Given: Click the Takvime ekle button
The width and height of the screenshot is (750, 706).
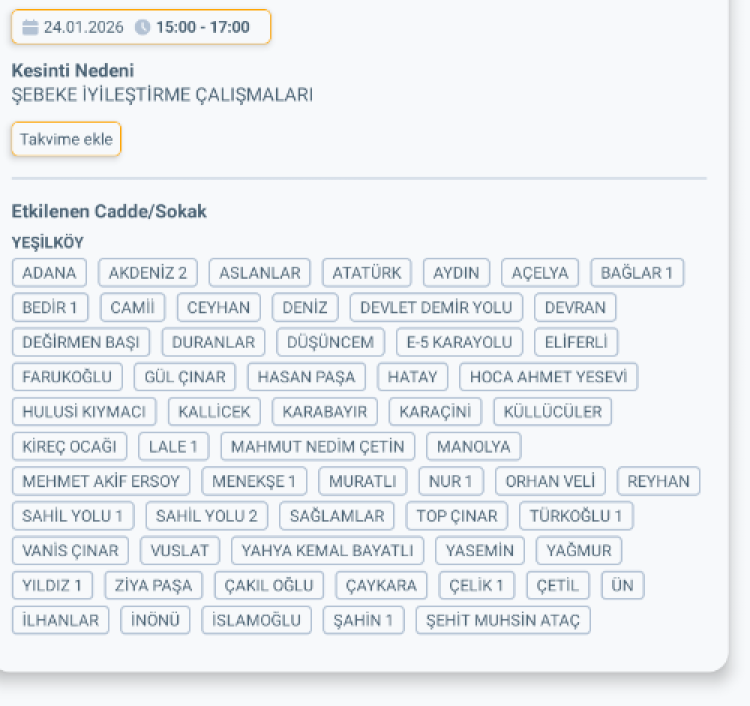Looking at the screenshot, I should coord(66,139).
